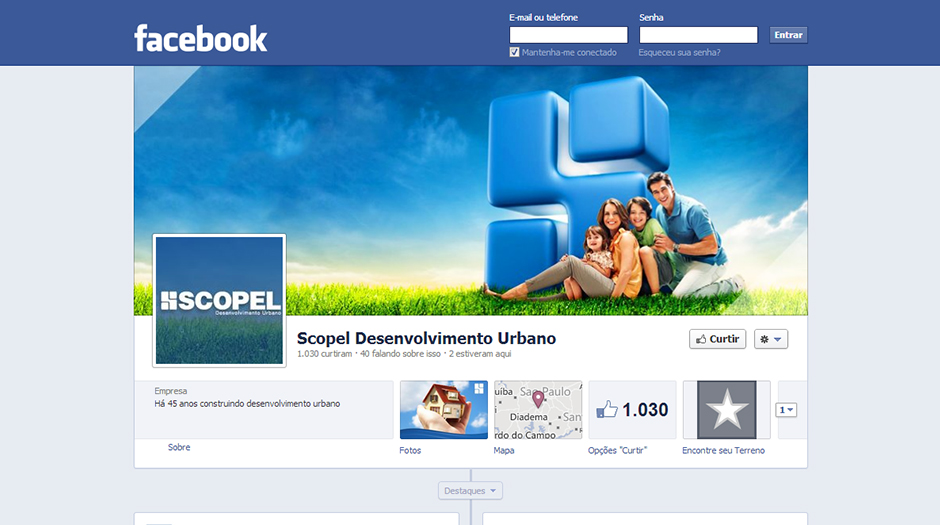Click Há 45 anos construindo description text
The height and width of the screenshot is (525, 940).
247,404
